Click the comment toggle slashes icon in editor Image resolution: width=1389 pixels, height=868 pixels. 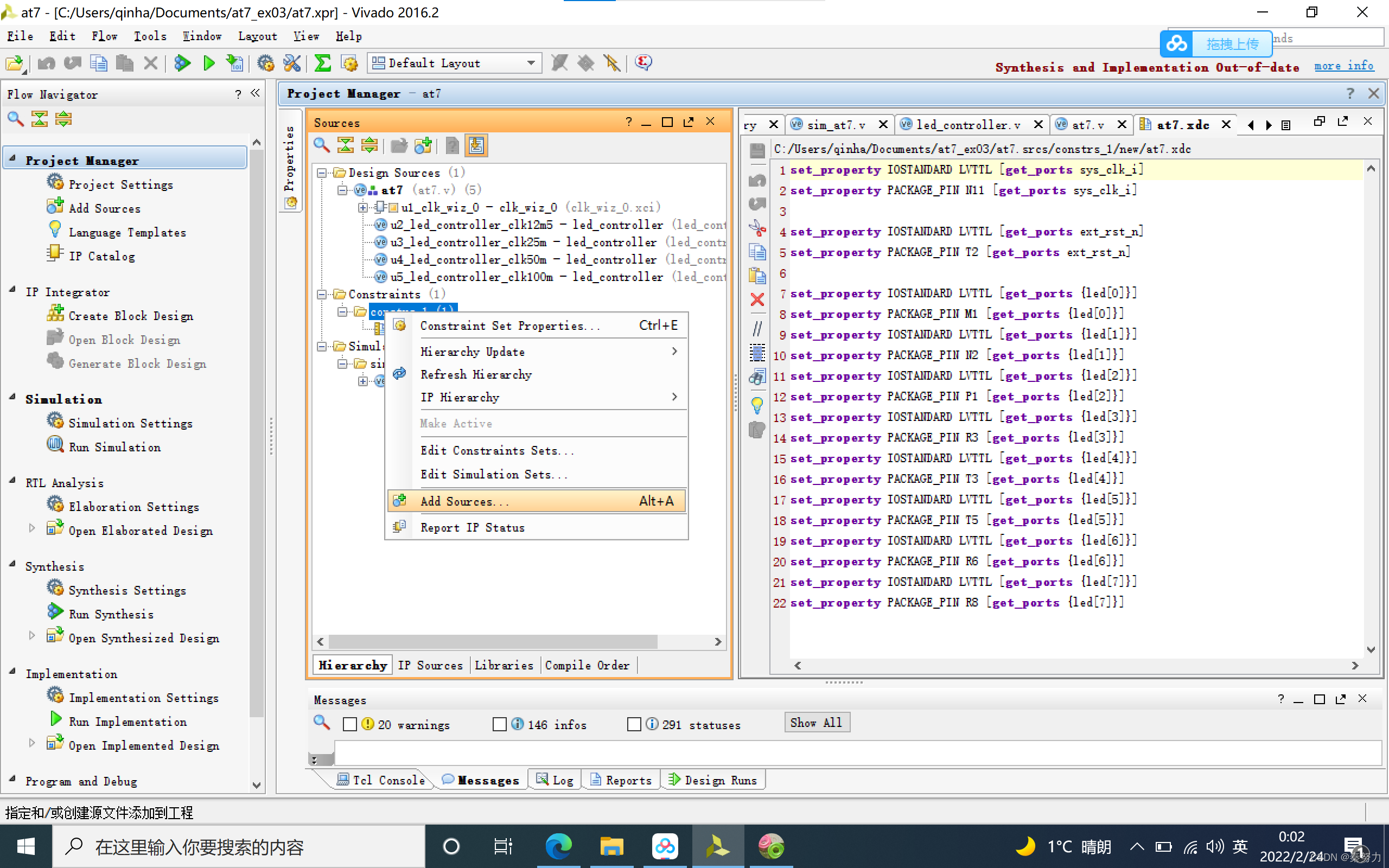click(x=757, y=328)
